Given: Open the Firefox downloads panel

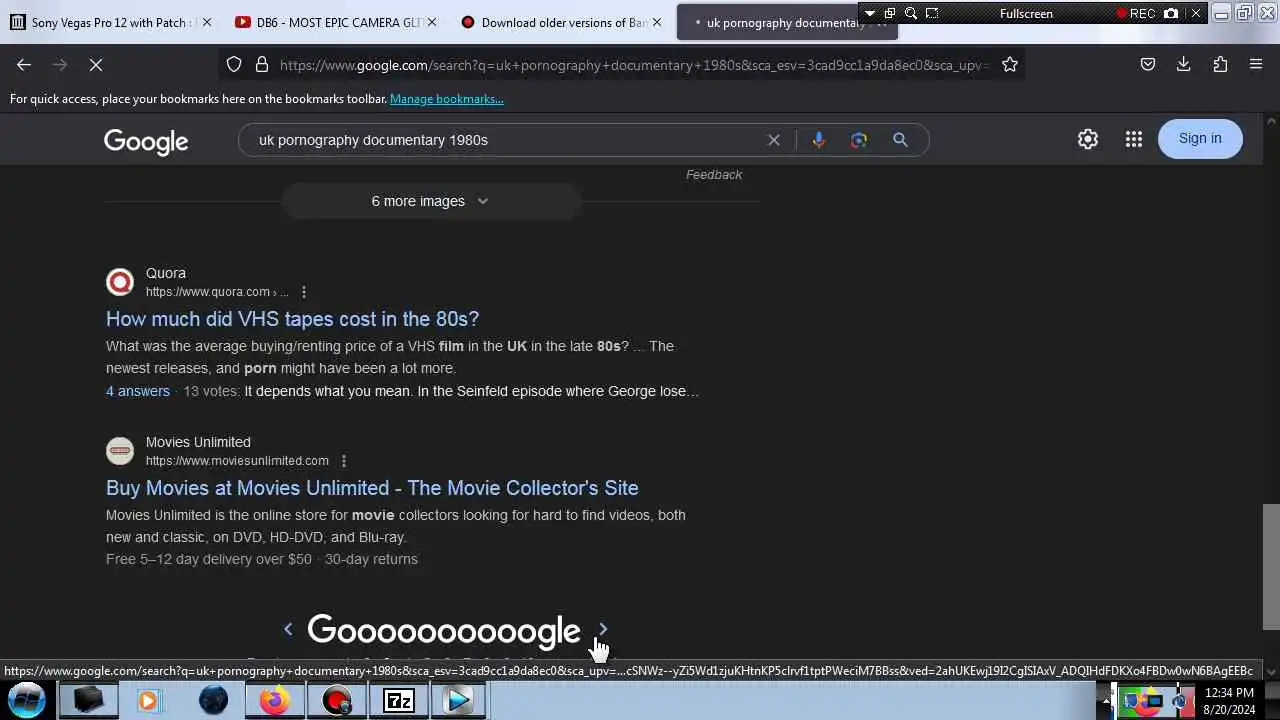Looking at the screenshot, I should (x=1183, y=65).
